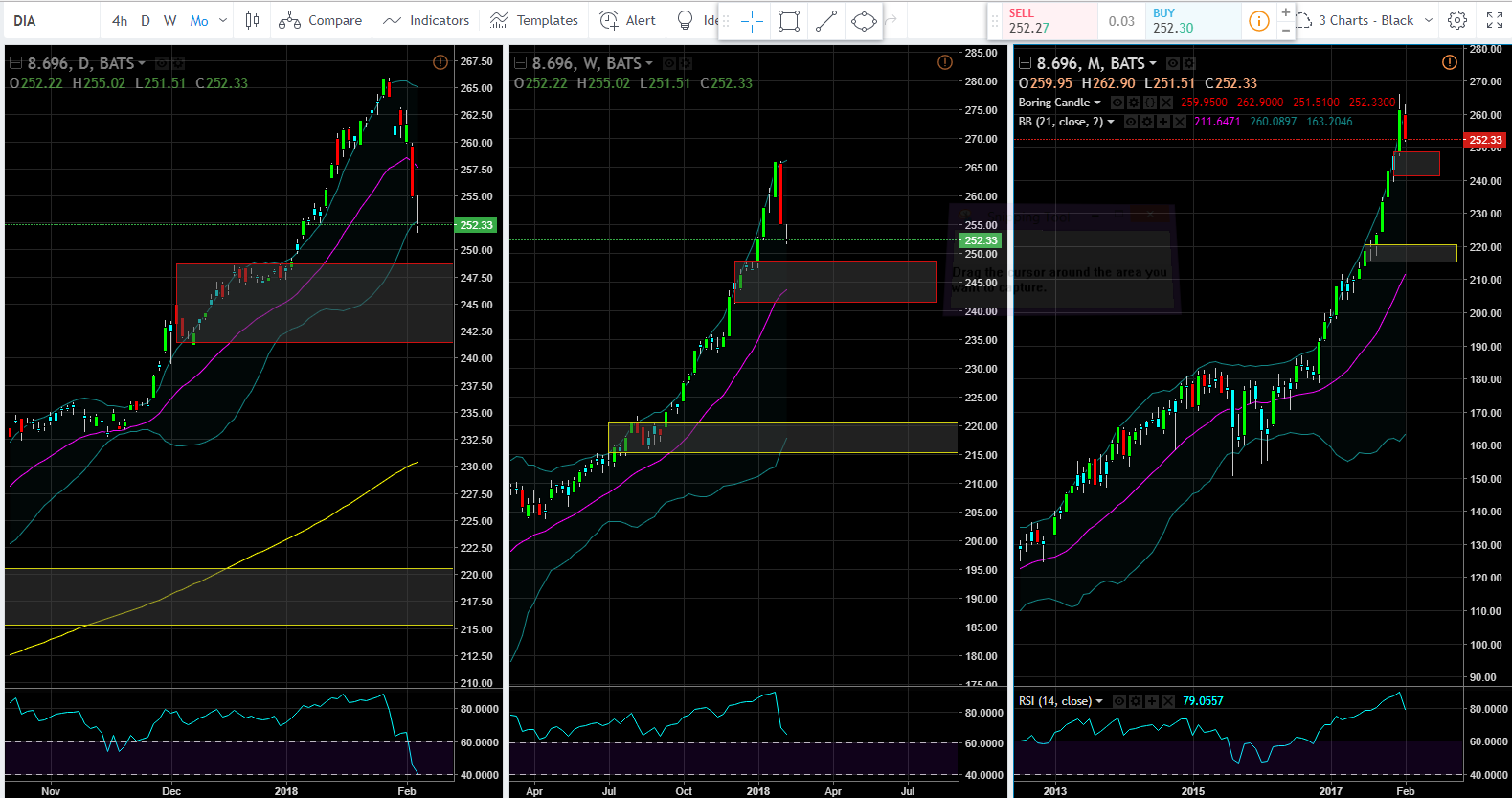
Task: Click warning icon on weekly chart
Action: 945,62
